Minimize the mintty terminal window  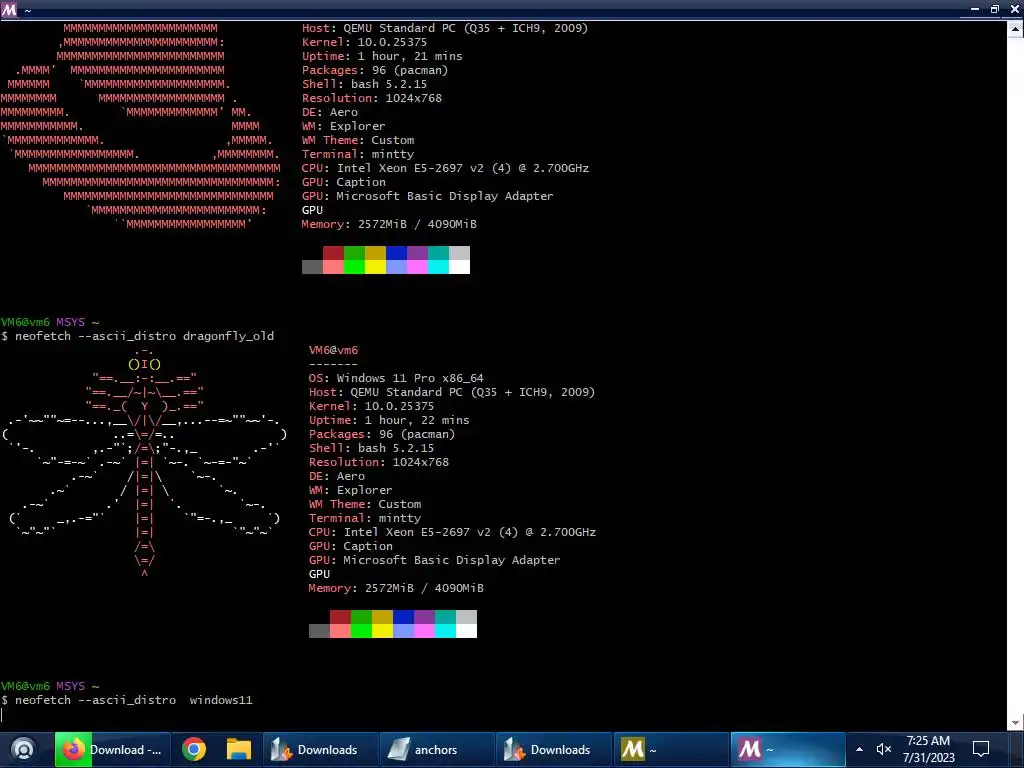974,9
